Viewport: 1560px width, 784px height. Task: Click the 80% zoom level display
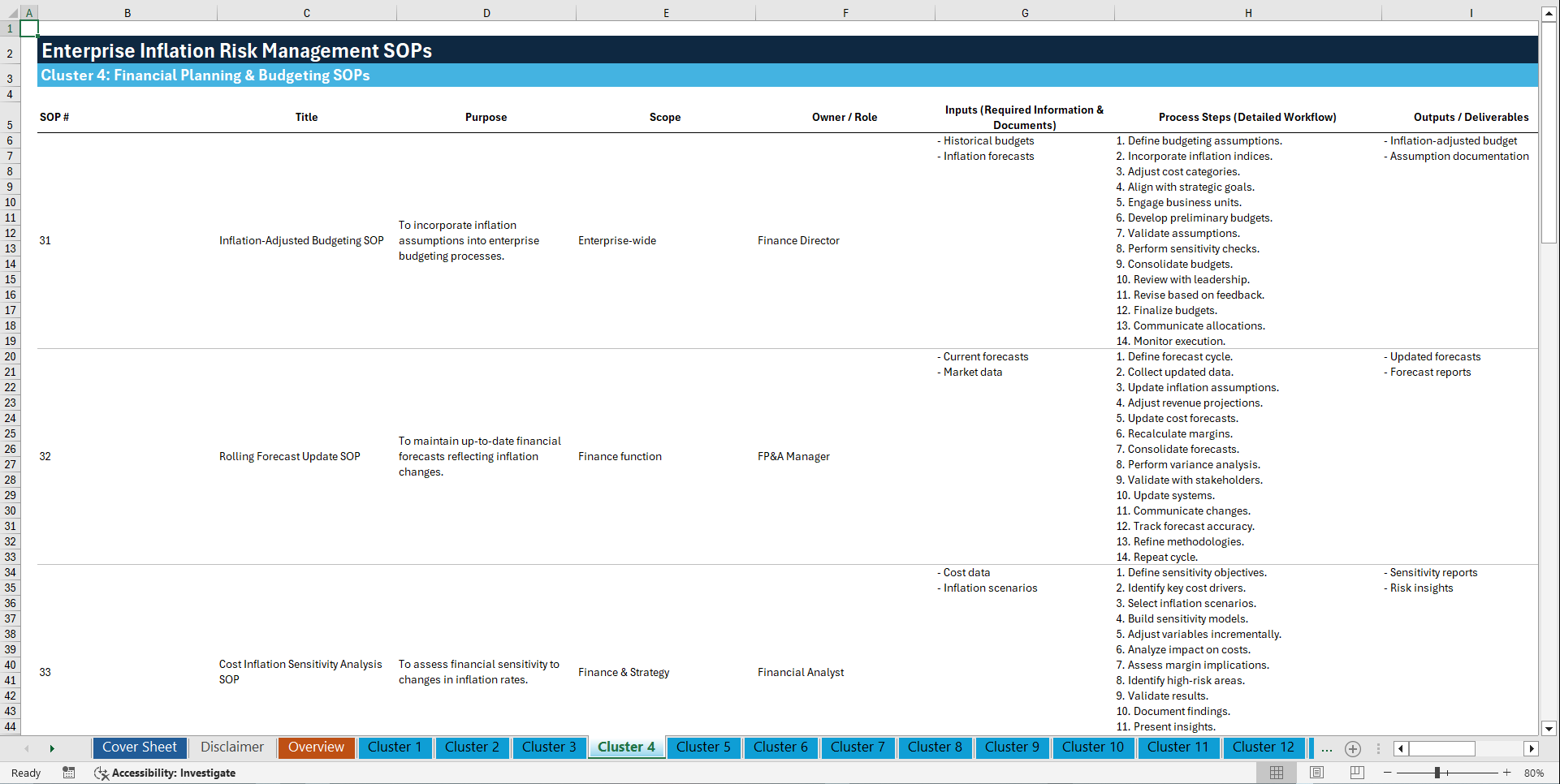point(1534,773)
